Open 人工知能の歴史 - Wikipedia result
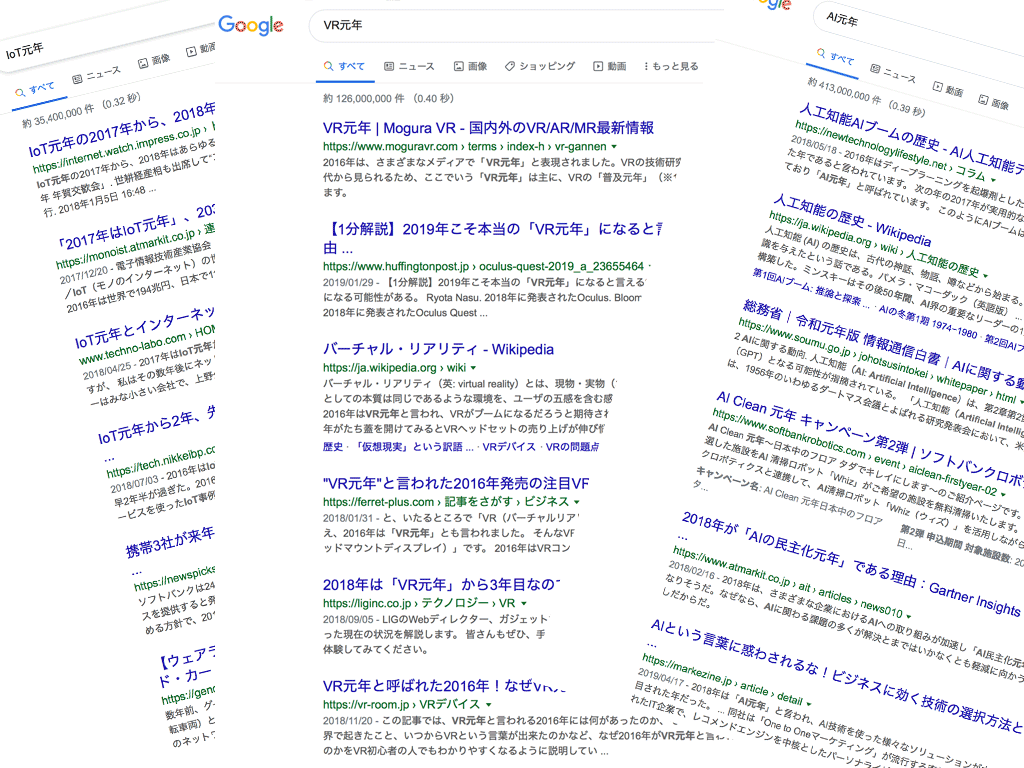The image size is (1024, 768). [852, 218]
